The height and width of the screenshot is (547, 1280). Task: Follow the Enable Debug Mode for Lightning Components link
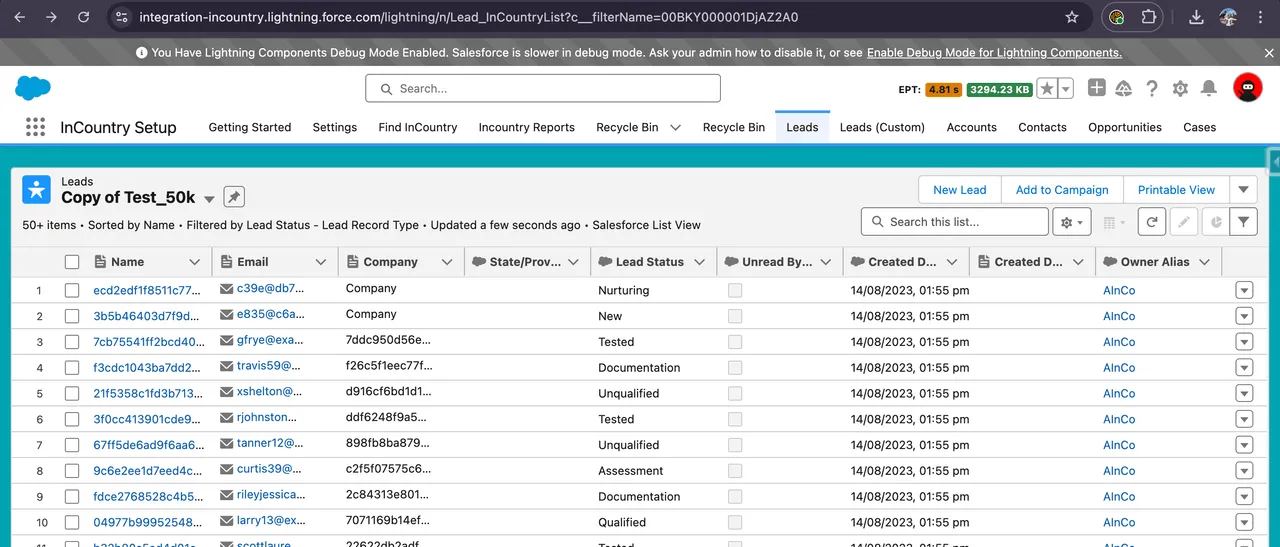[994, 53]
